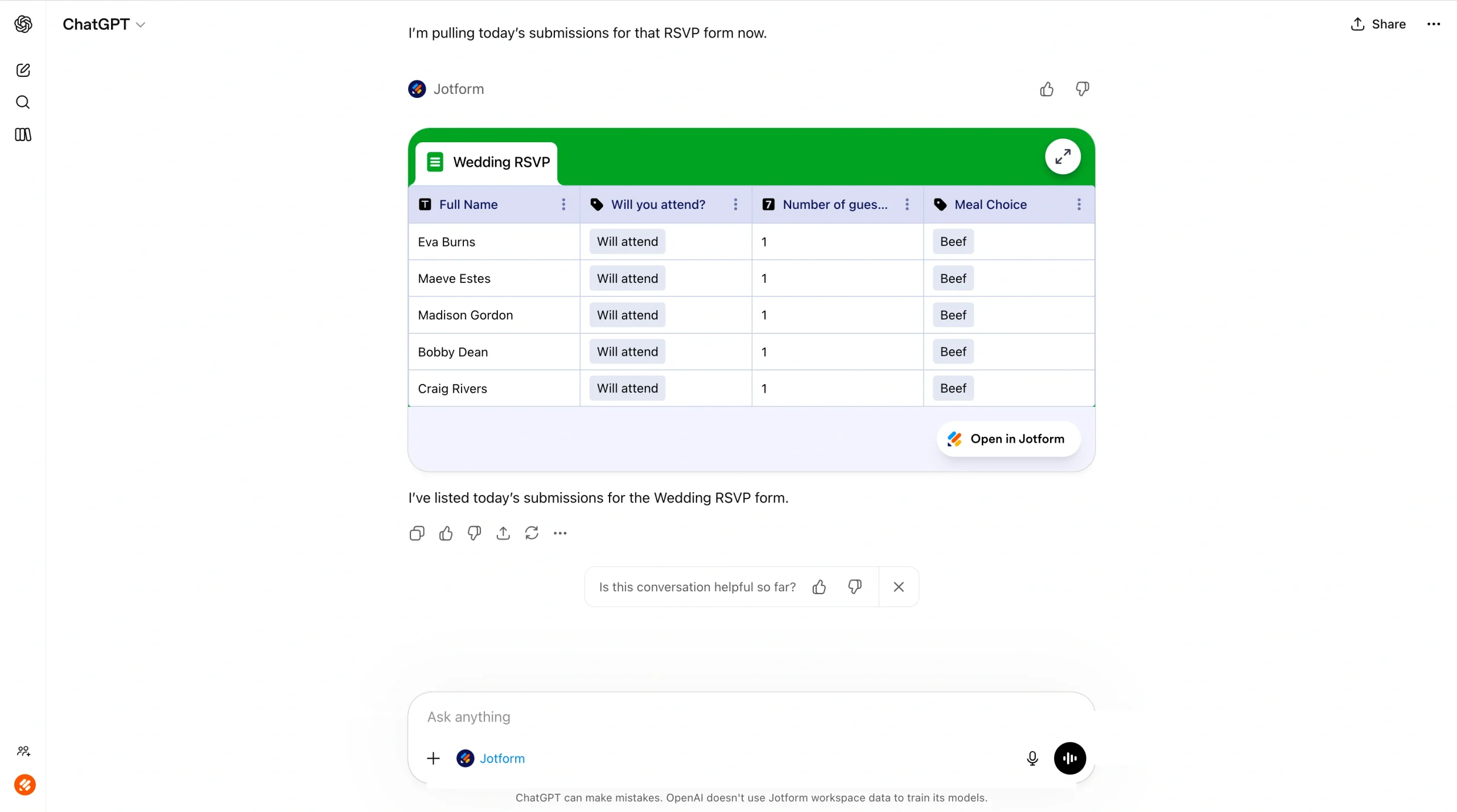Expand the Wedding RSVP table to fullscreen

coord(1062,156)
